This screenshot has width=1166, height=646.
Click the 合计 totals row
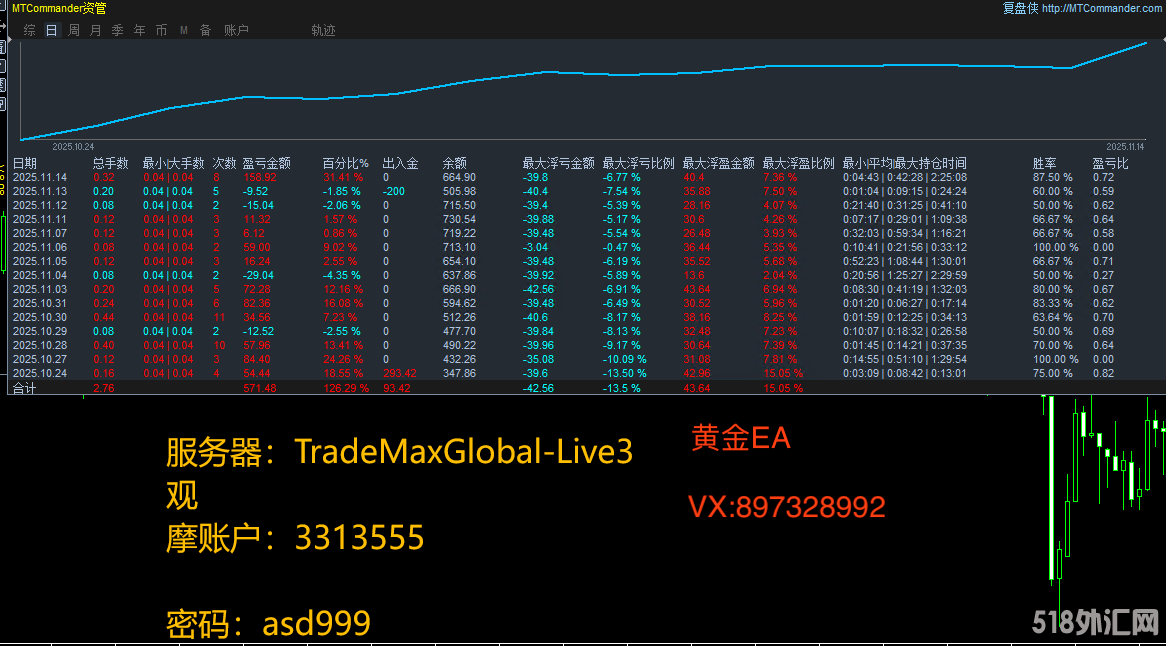pos(25,388)
